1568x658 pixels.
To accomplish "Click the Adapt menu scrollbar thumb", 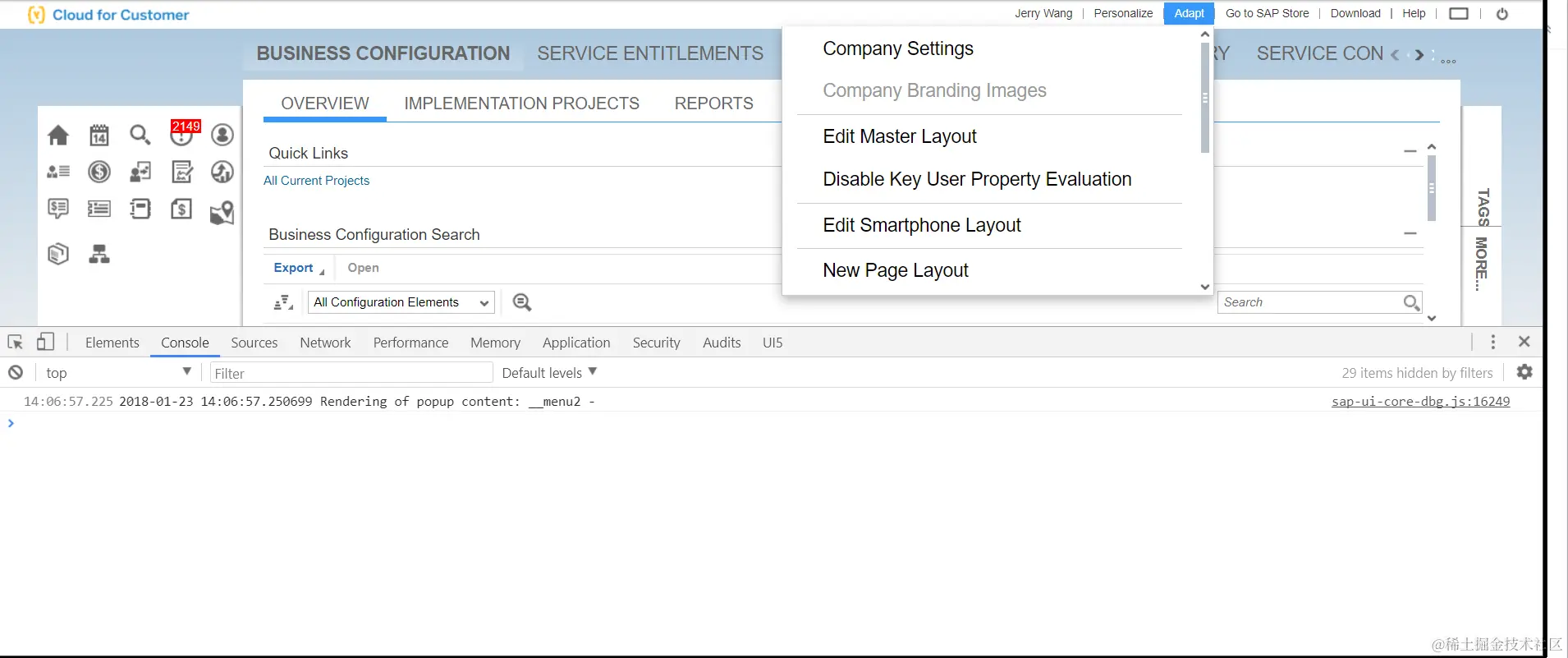I will click(1205, 98).
